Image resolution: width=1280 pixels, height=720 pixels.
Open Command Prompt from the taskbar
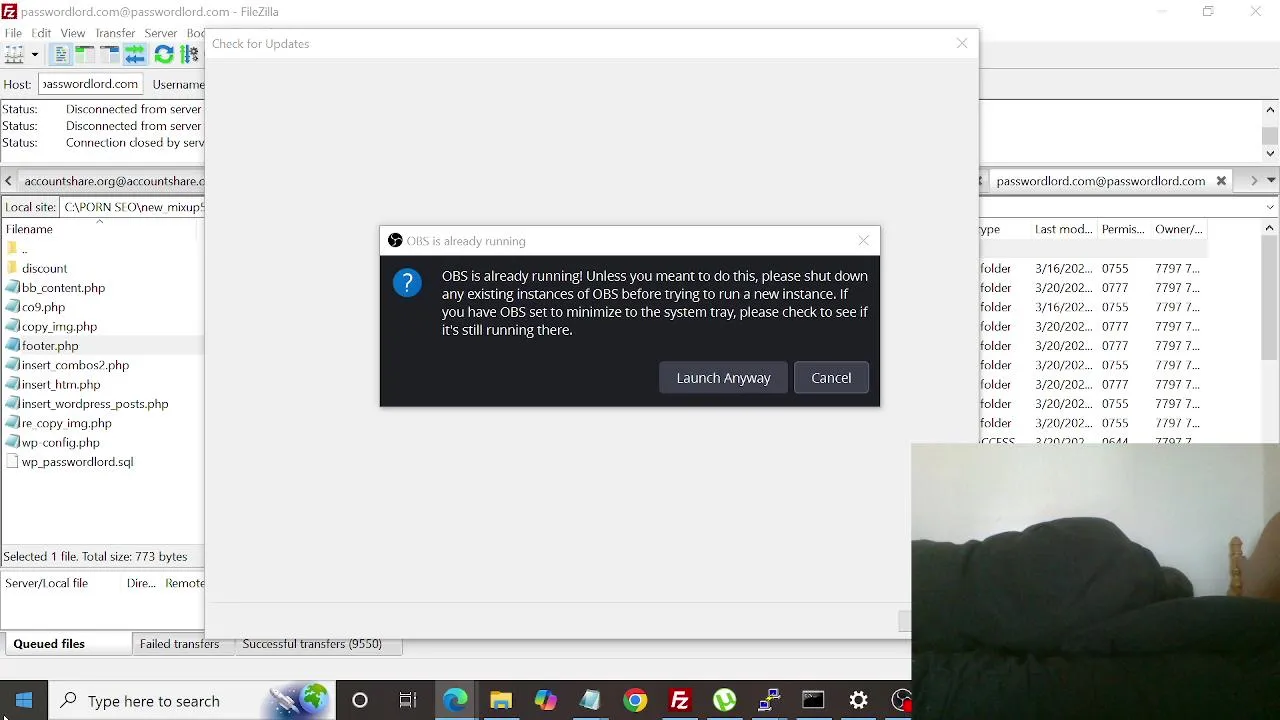click(813, 701)
